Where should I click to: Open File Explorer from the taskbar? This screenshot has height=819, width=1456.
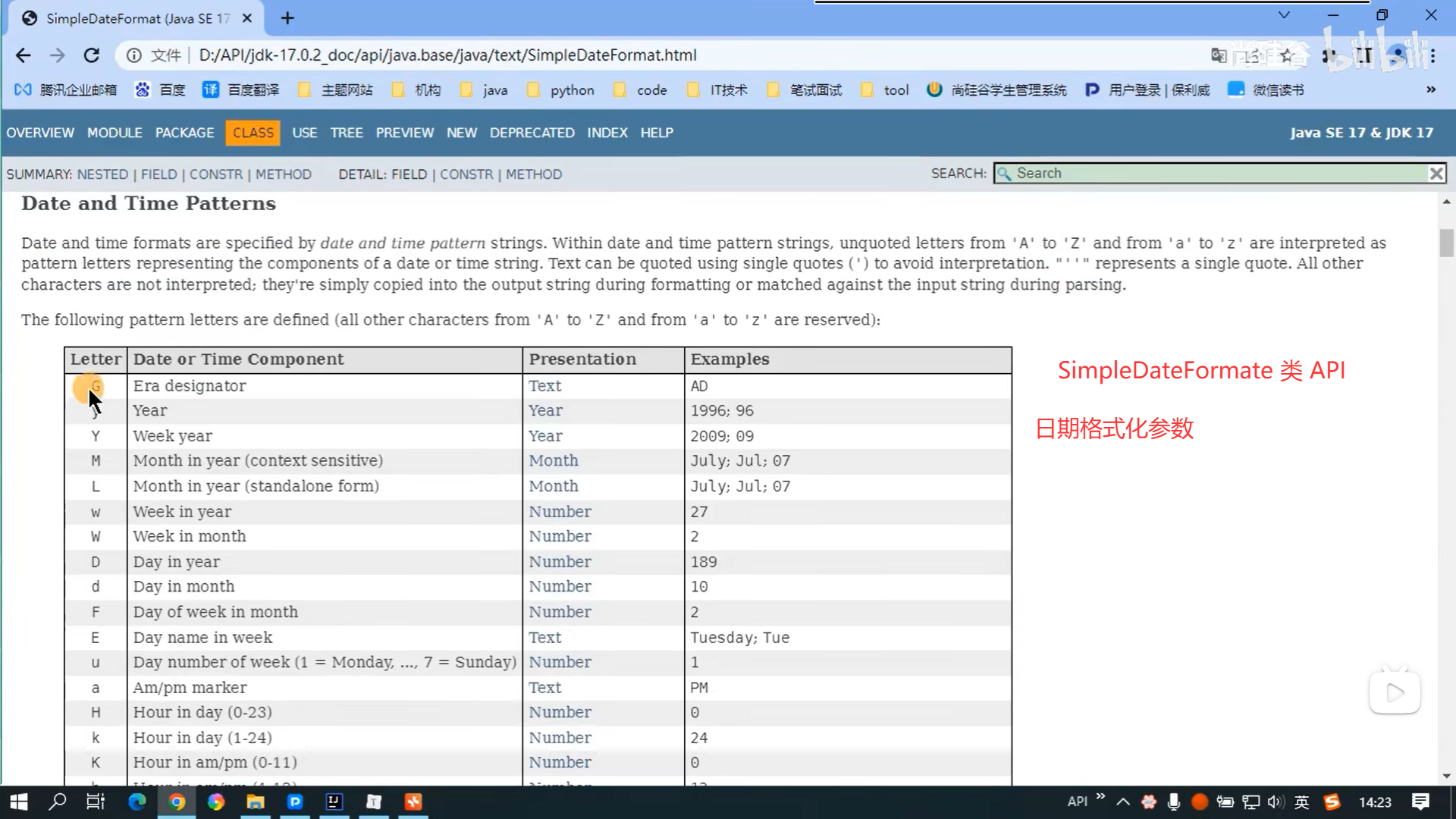coord(256,802)
